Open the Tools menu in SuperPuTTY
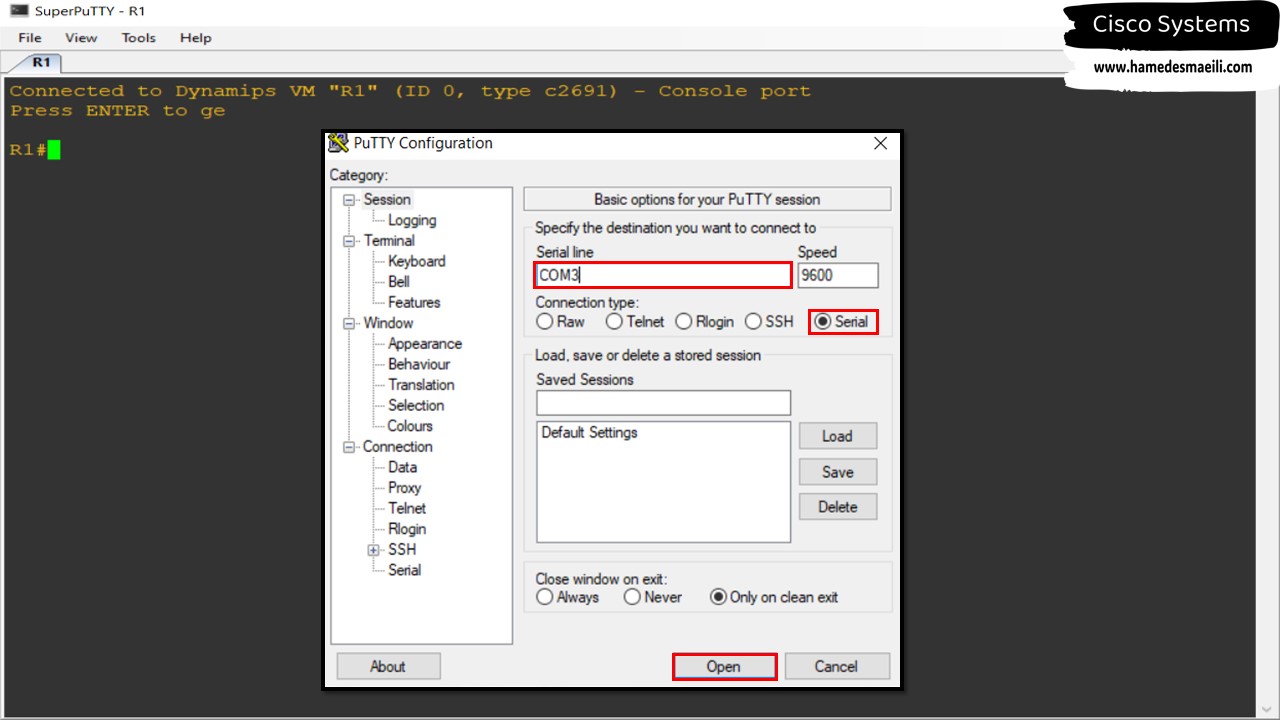1280x720 pixels. (x=139, y=38)
